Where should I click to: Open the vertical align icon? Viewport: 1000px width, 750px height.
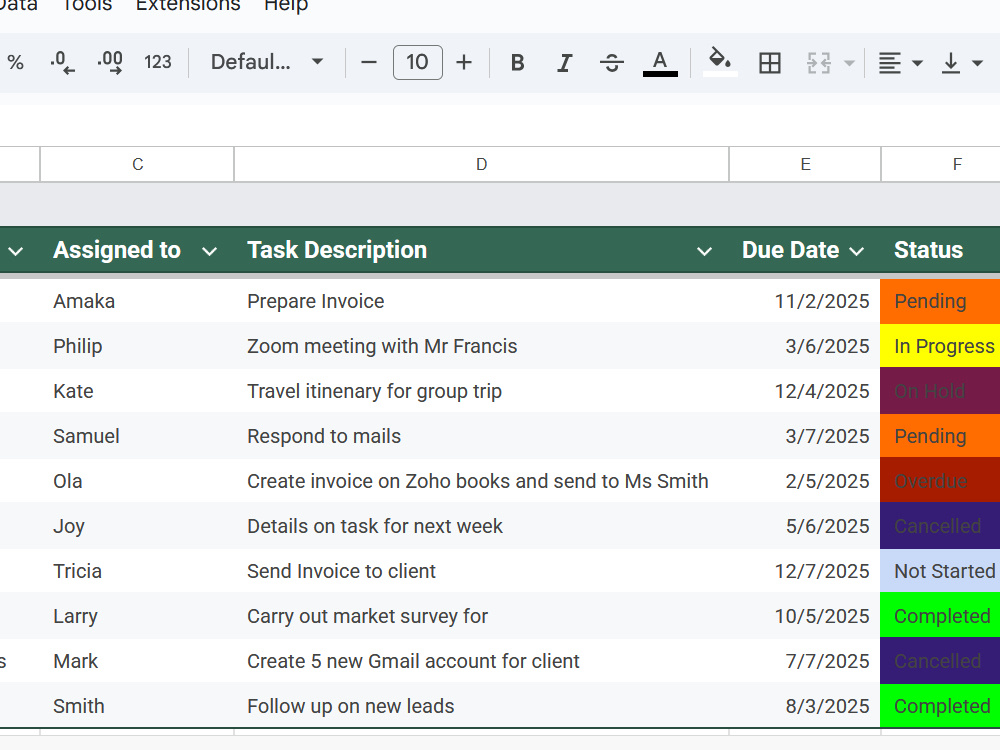point(950,62)
